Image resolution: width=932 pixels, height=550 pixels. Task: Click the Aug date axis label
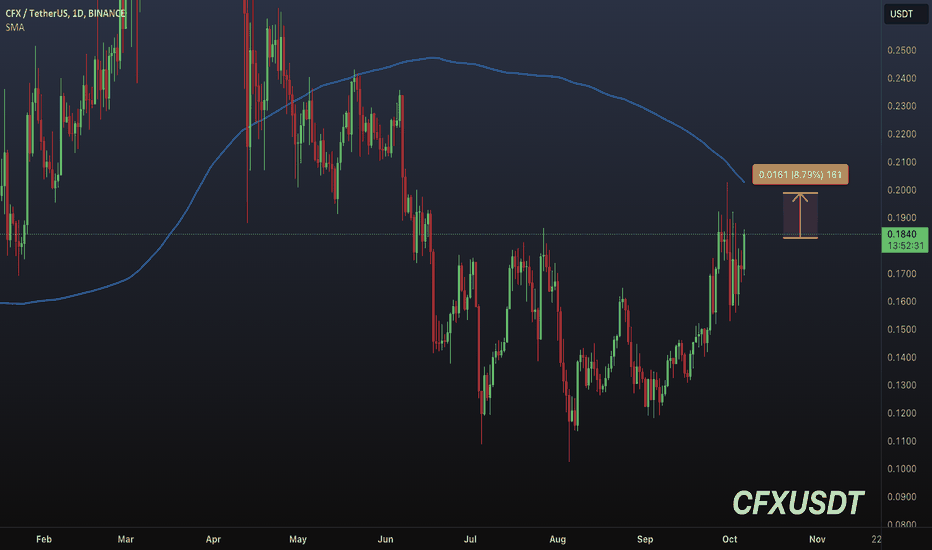pos(558,539)
